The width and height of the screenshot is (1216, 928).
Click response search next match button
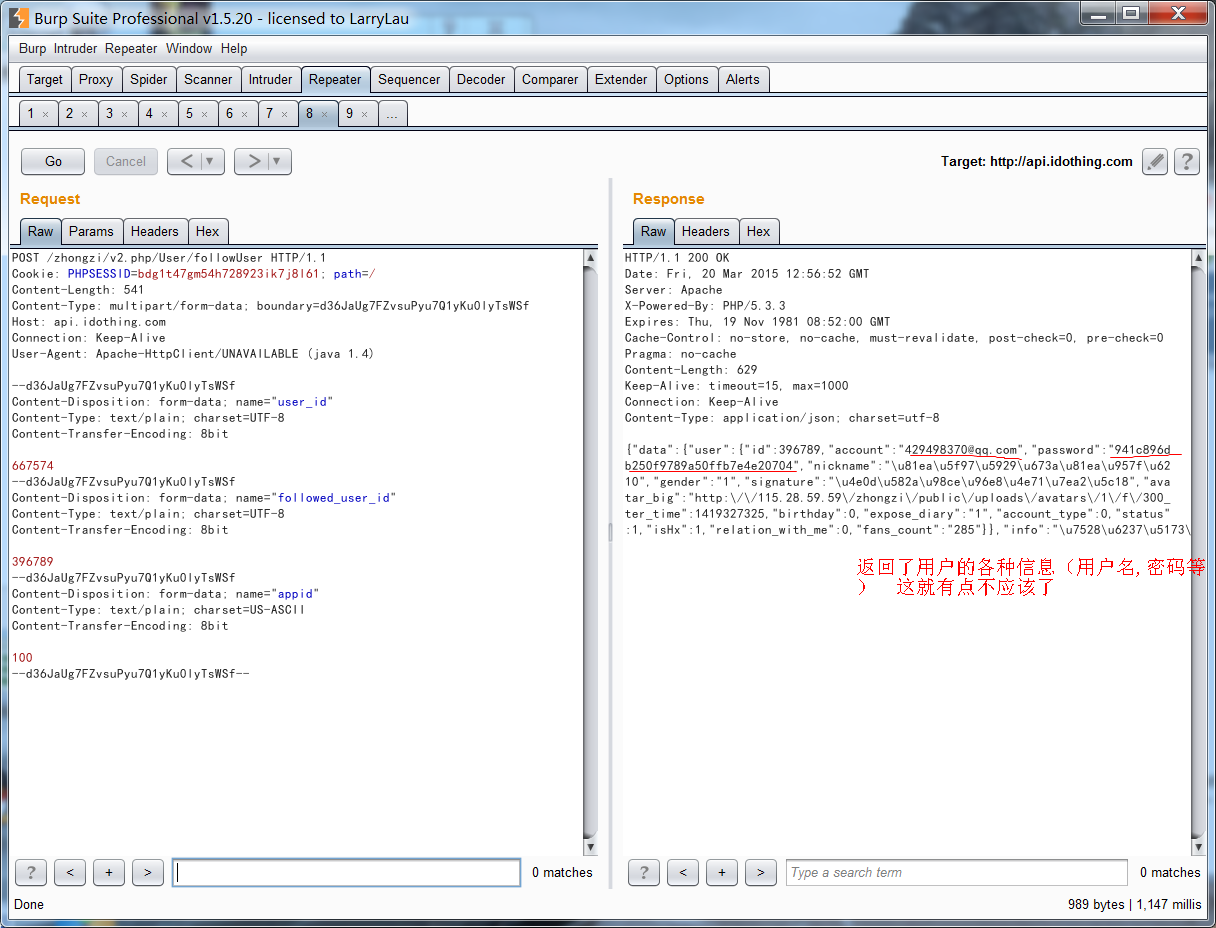pos(761,872)
